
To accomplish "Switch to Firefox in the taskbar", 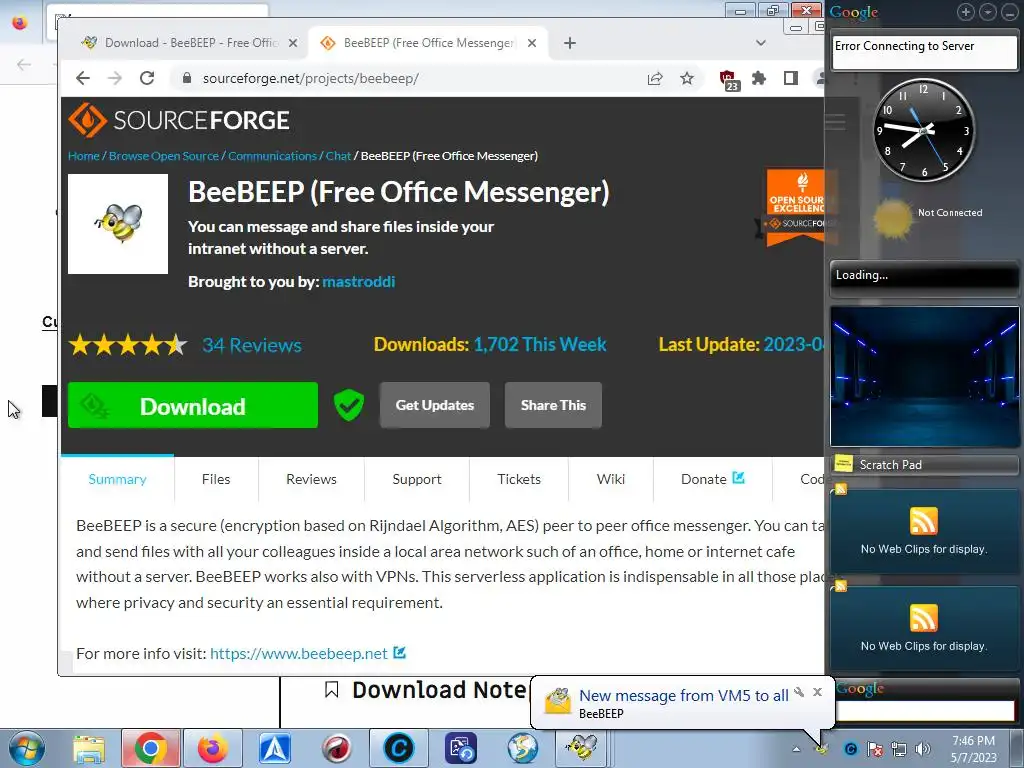I will click(213, 748).
